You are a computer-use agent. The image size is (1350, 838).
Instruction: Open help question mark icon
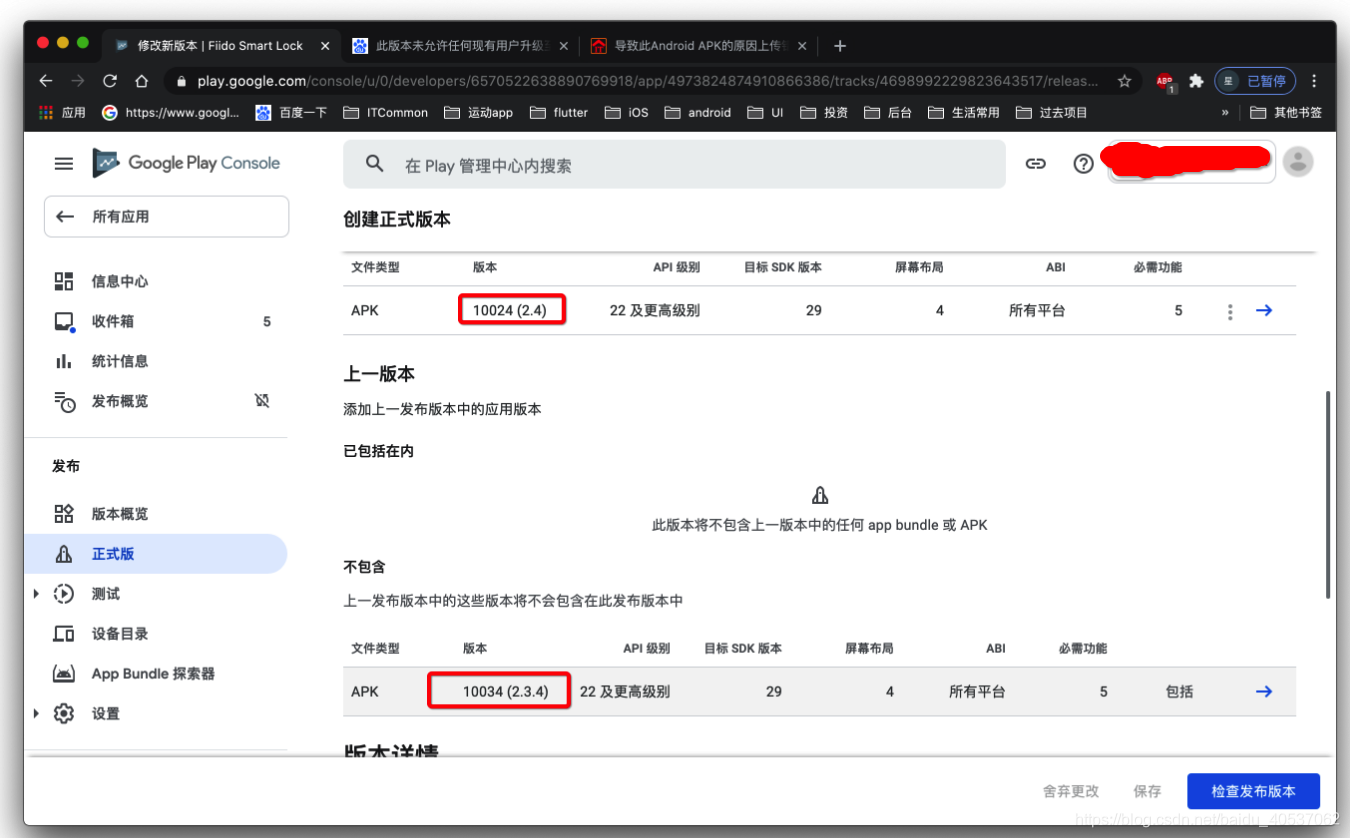1083,164
